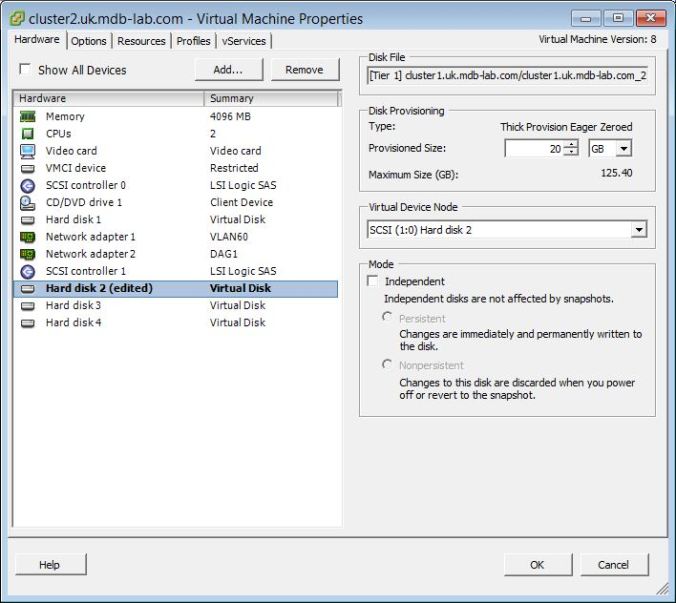Image resolution: width=676 pixels, height=603 pixels.
Task: Click the Video card icon
Action: 27,151
